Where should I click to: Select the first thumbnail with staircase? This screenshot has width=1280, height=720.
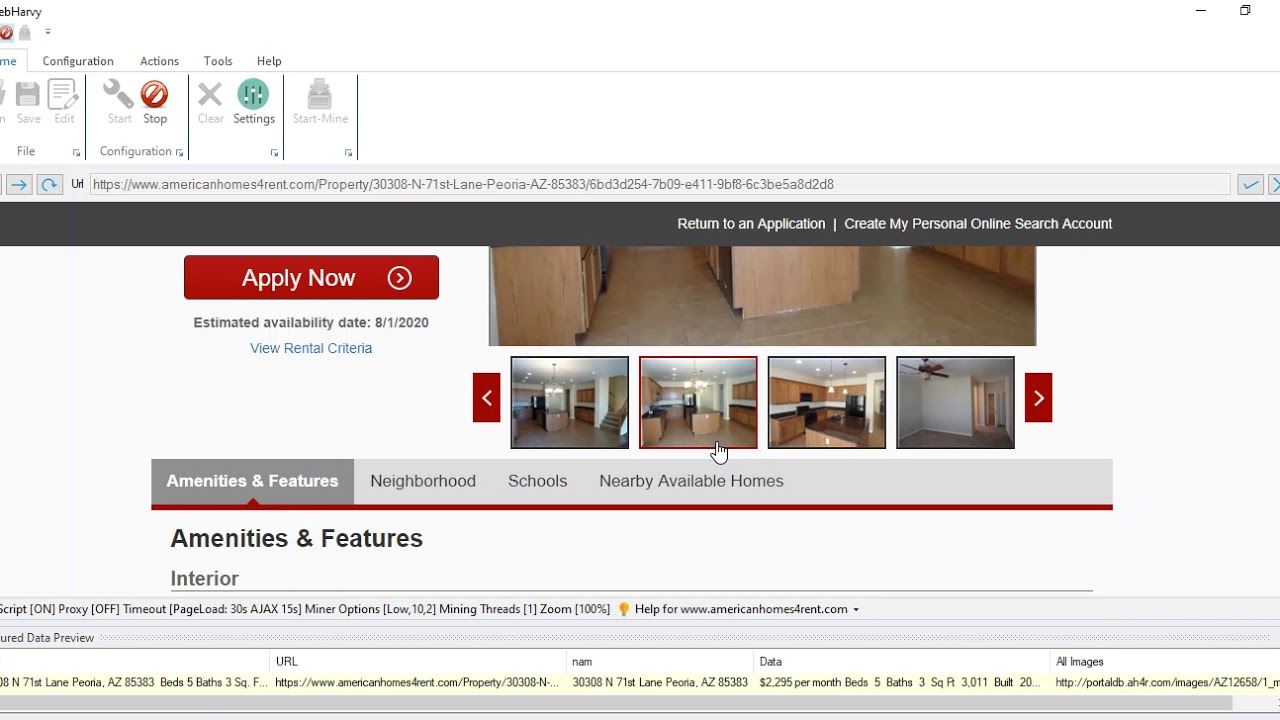(x=570, y=402)
